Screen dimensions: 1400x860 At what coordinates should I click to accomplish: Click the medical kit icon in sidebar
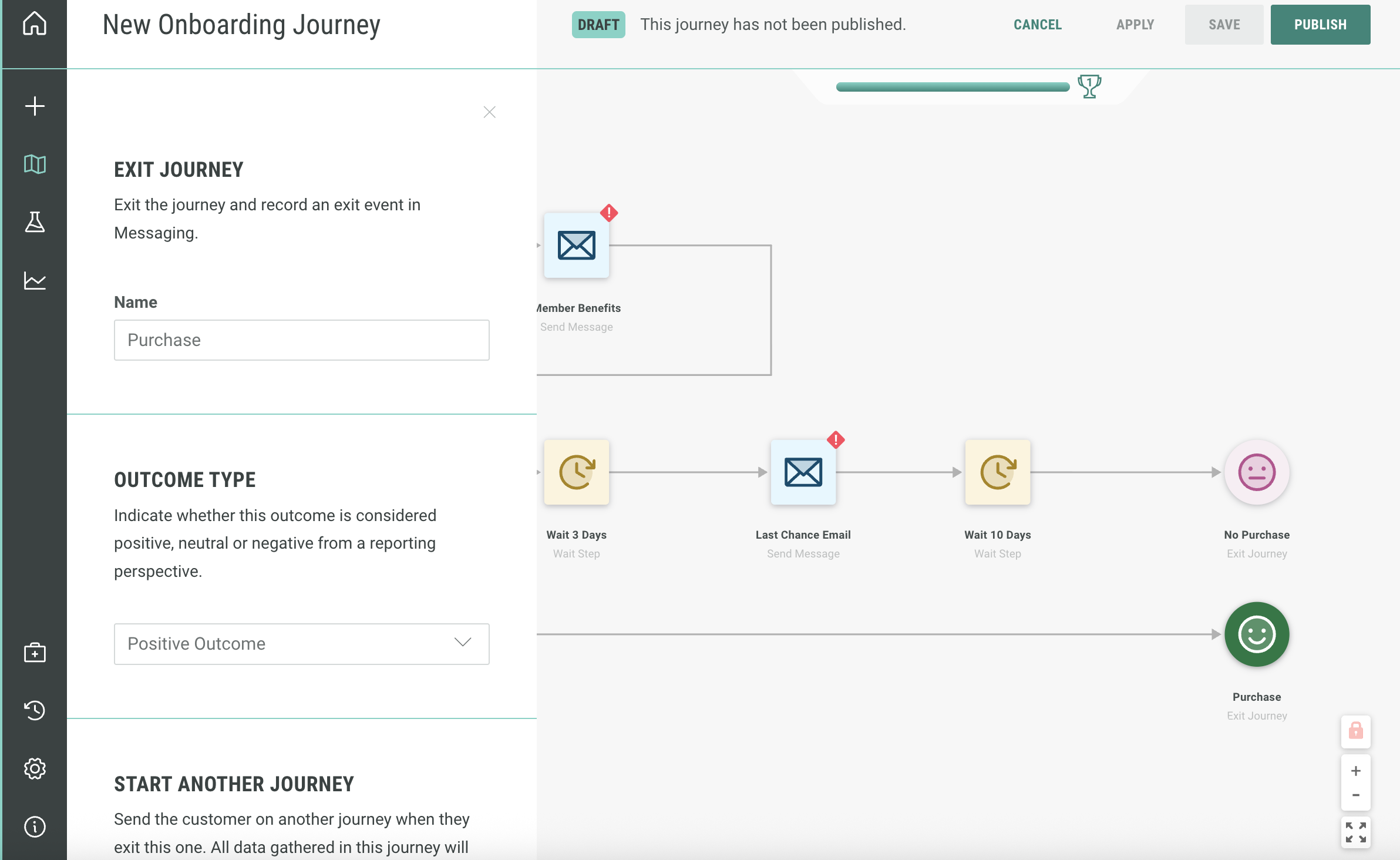[x=35, y=653]
